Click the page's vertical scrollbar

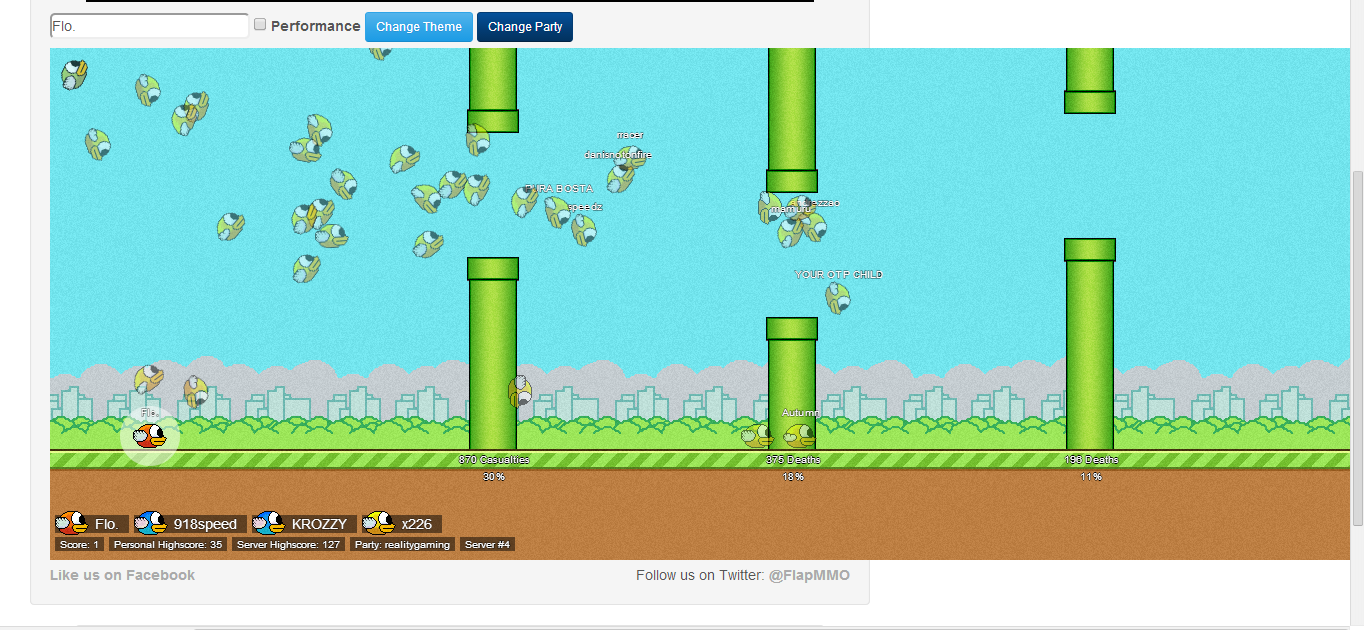(1357, 346)
